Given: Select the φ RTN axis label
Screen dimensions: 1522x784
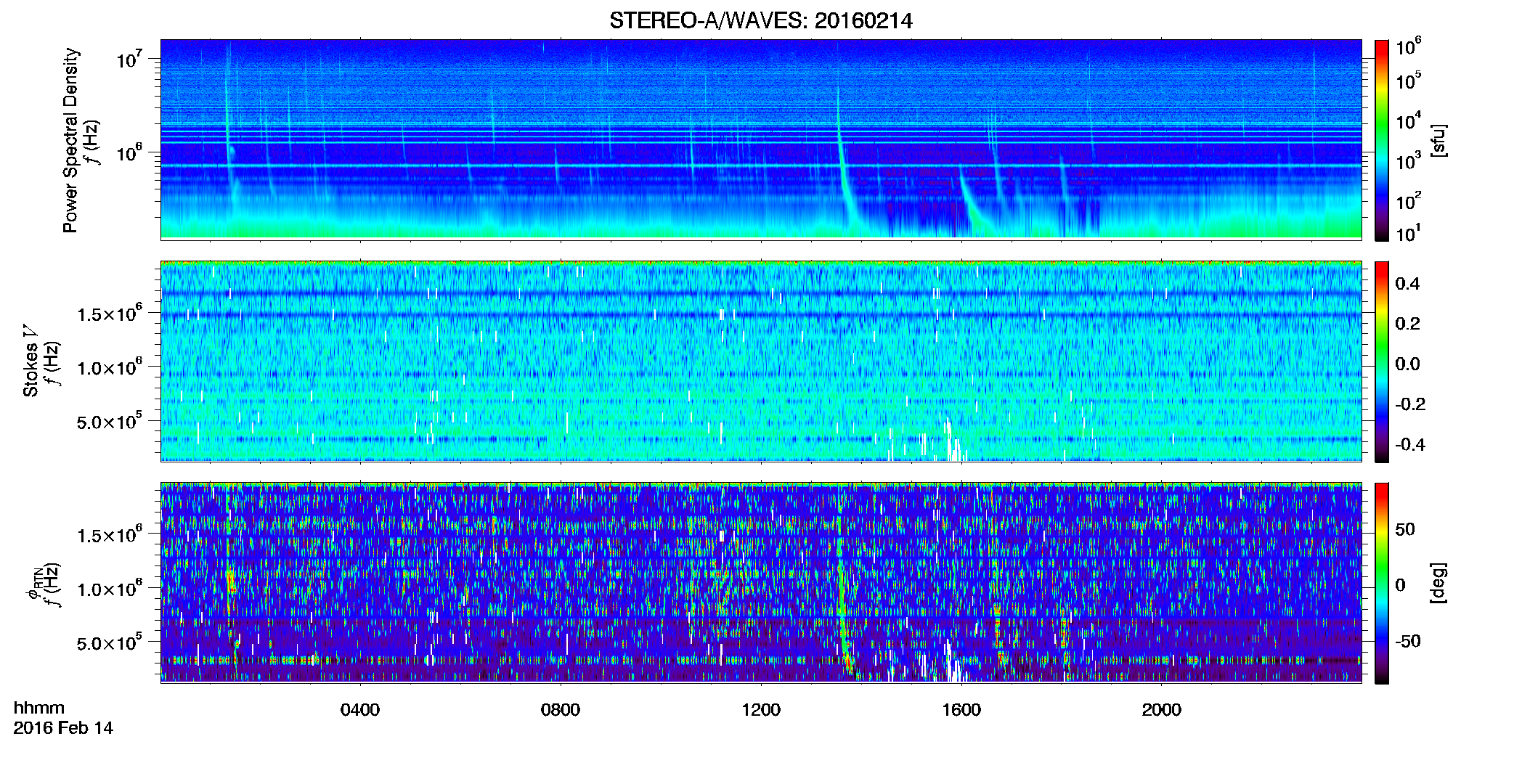Looking at the screenshot, I should tap(35, 583).
